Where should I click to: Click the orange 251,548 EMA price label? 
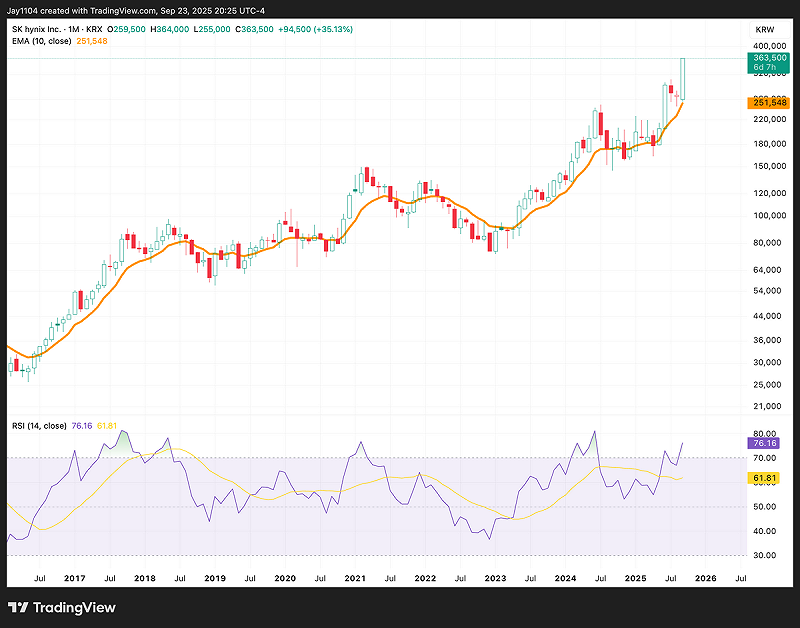click(768, 103)
